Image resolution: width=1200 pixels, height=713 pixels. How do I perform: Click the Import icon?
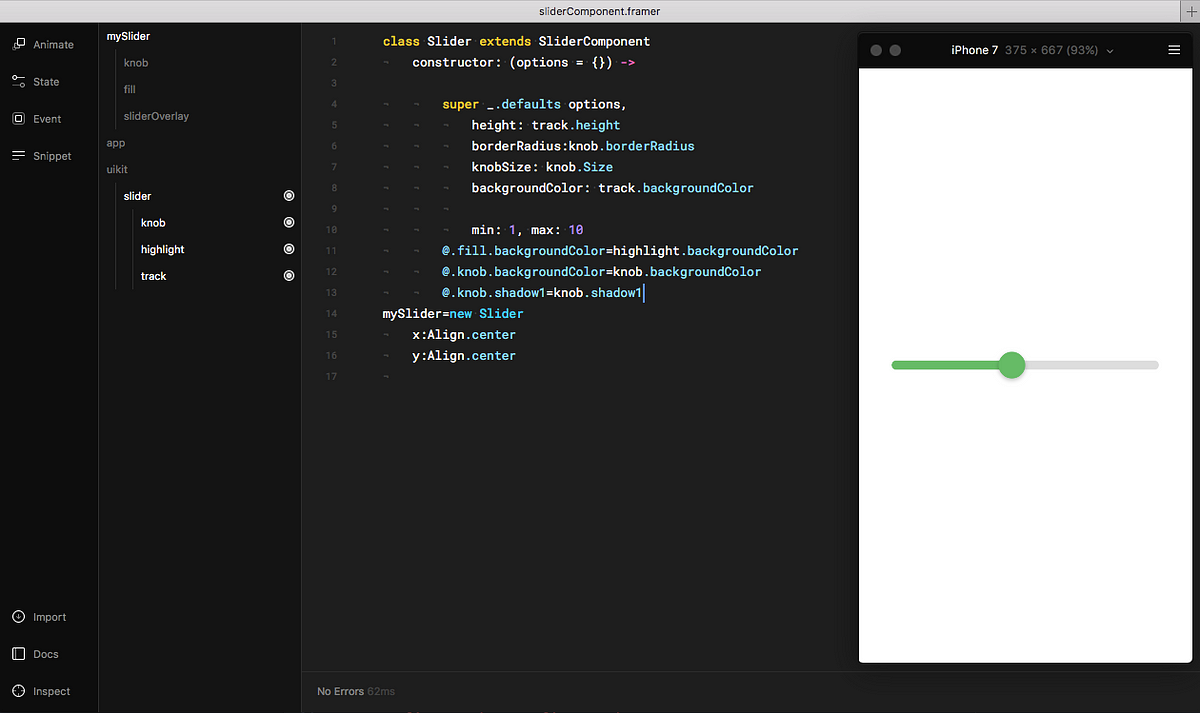click(18, 617)
